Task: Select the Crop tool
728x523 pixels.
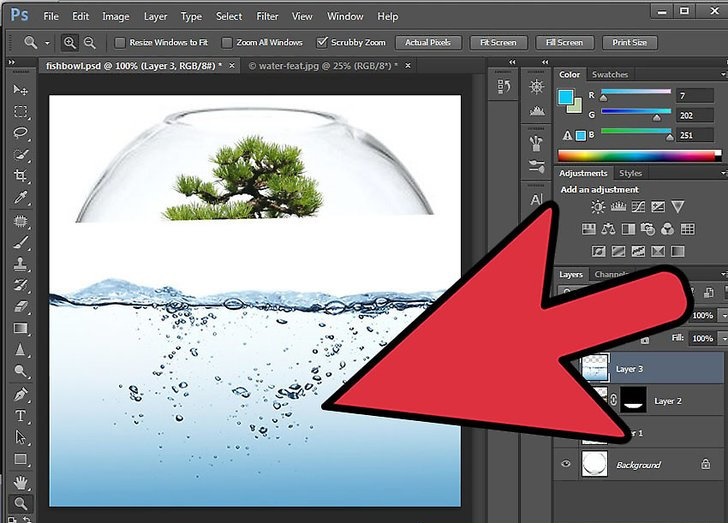Action: (20, 176)
